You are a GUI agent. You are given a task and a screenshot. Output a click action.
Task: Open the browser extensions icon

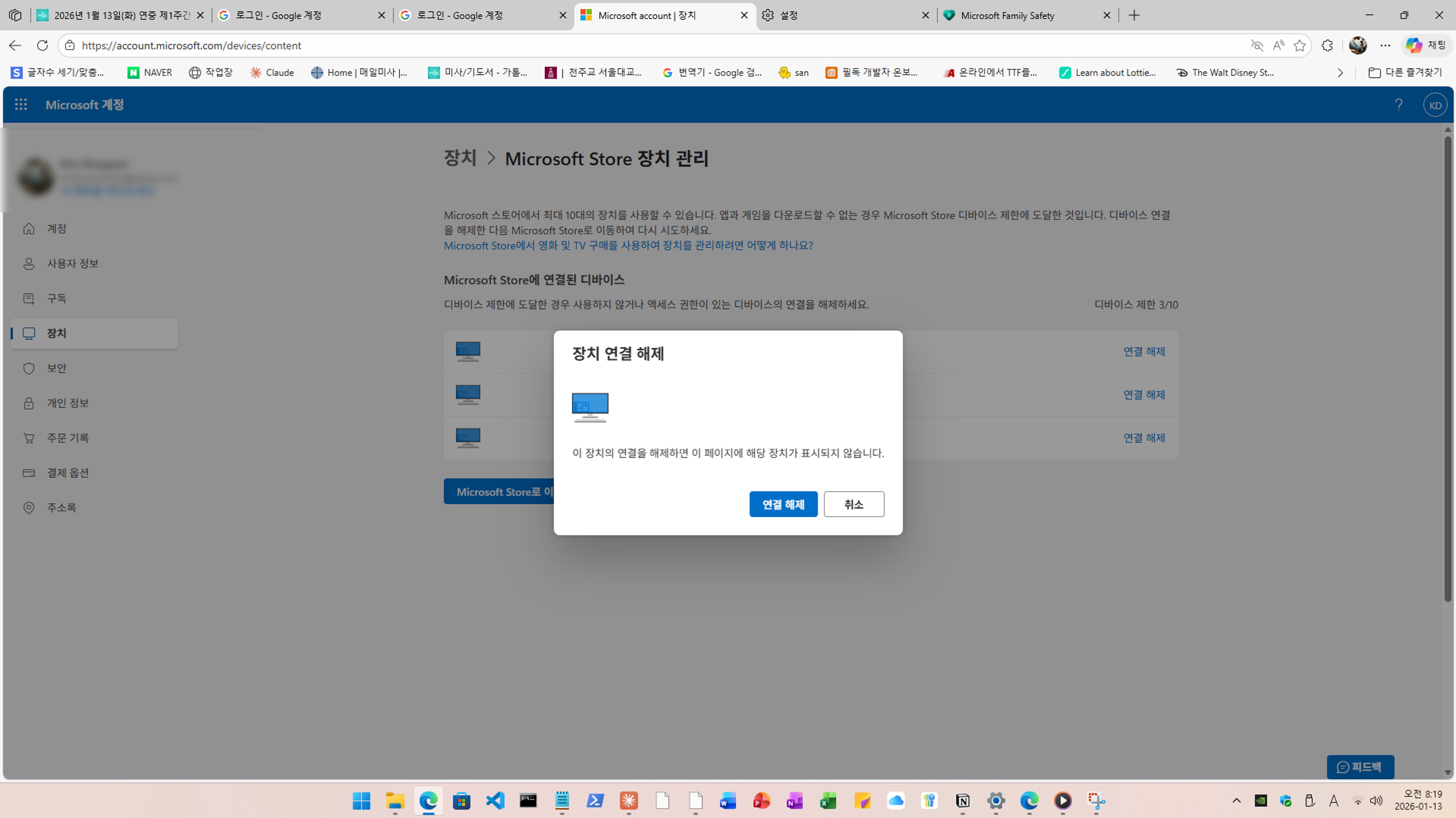[1327, 45]
